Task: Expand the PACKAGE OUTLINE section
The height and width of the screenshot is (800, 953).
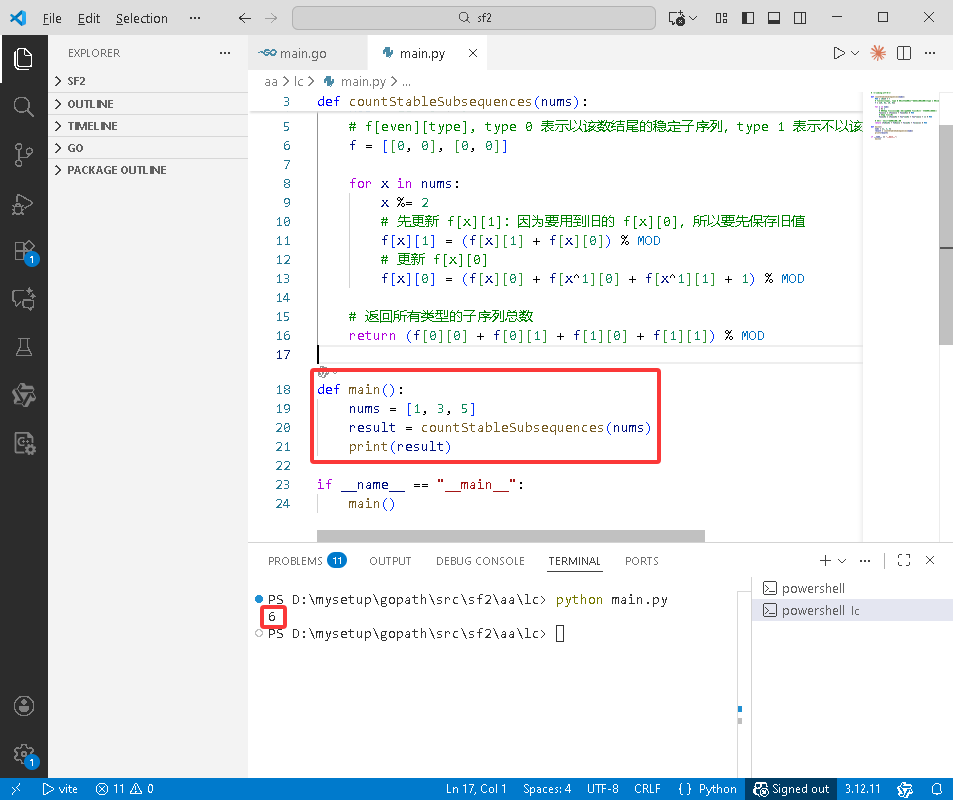Action: (148, 170)
